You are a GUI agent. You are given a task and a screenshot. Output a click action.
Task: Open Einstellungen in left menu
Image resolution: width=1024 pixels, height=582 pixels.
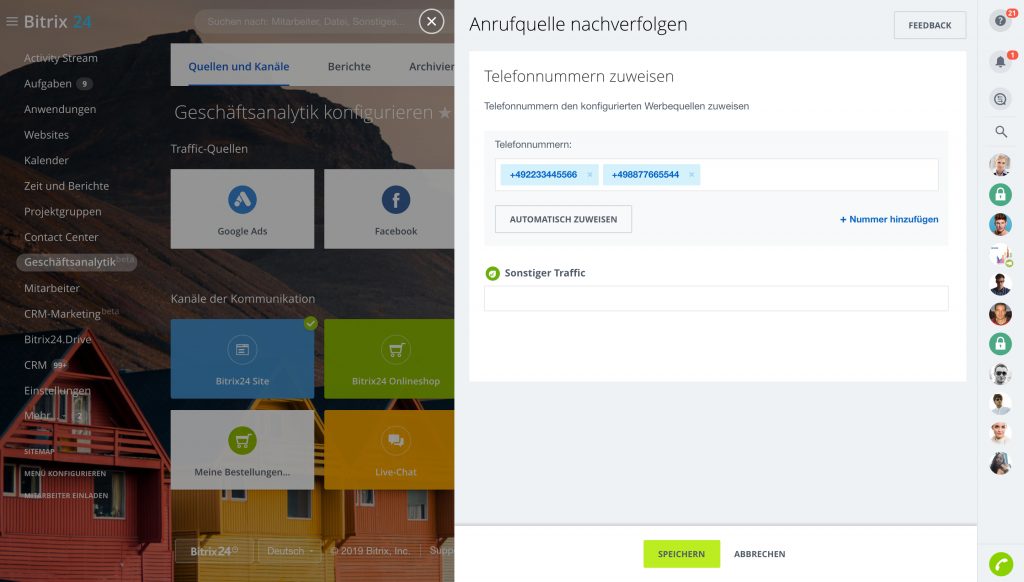click(x=57, y=391)
